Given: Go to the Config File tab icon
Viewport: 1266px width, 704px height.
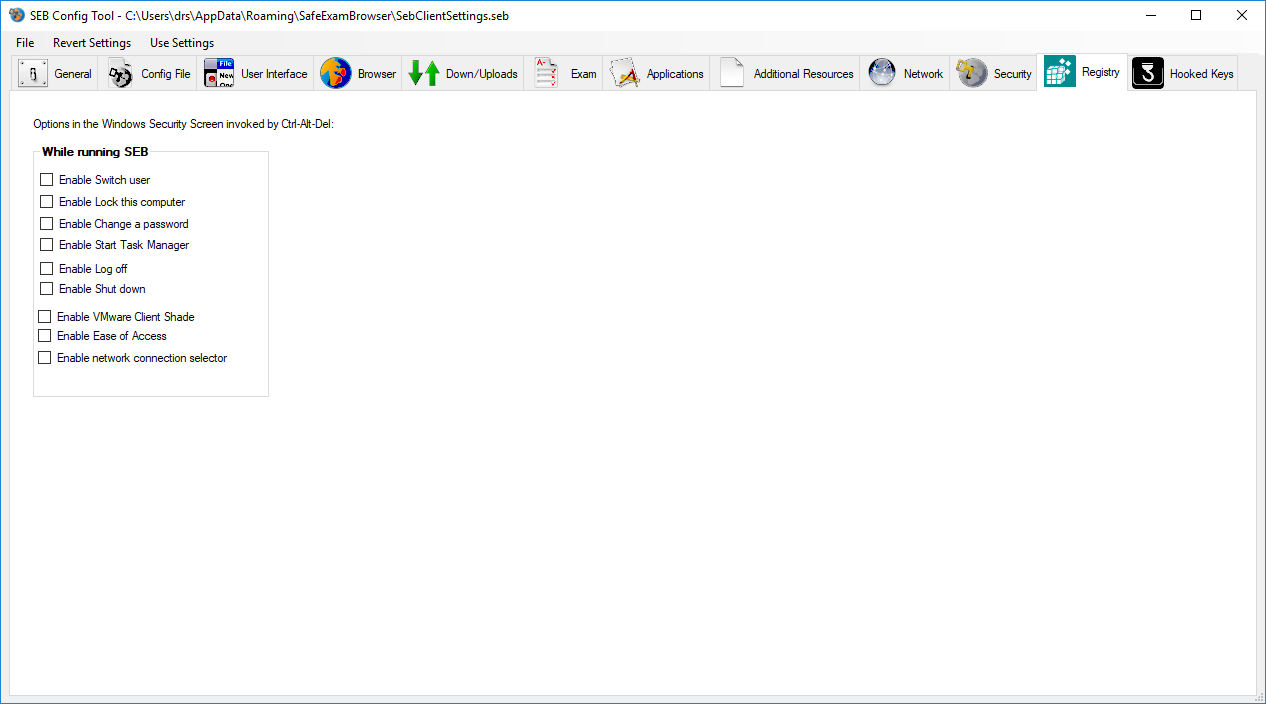Looking at the screenshot, I should [x=121, y=74].
